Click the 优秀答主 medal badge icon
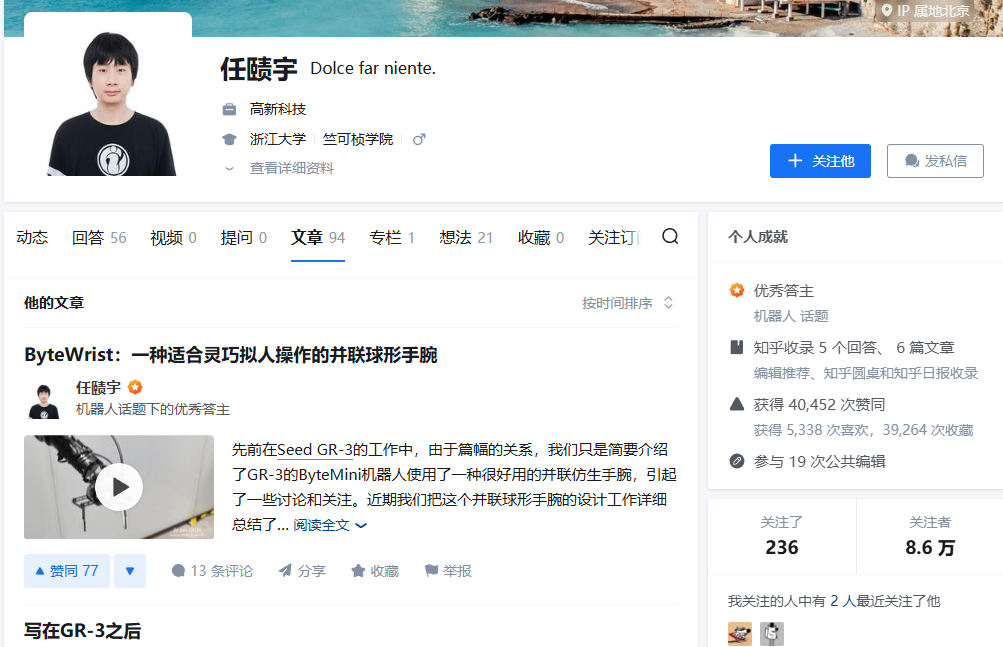The height and width of the screenshot is (647, 1003). coord(737,291)
